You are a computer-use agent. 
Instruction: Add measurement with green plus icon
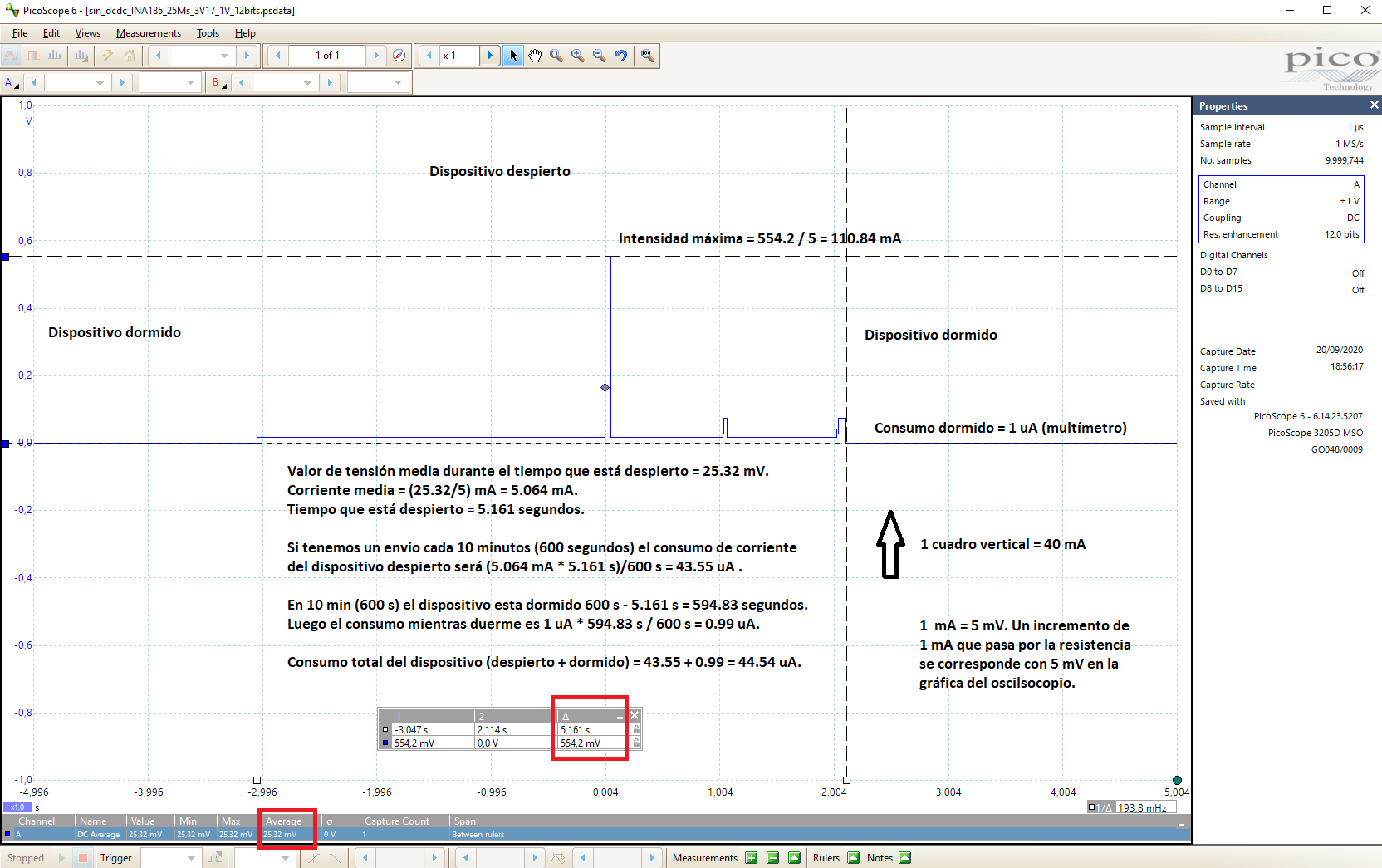(x=752, y=858)
